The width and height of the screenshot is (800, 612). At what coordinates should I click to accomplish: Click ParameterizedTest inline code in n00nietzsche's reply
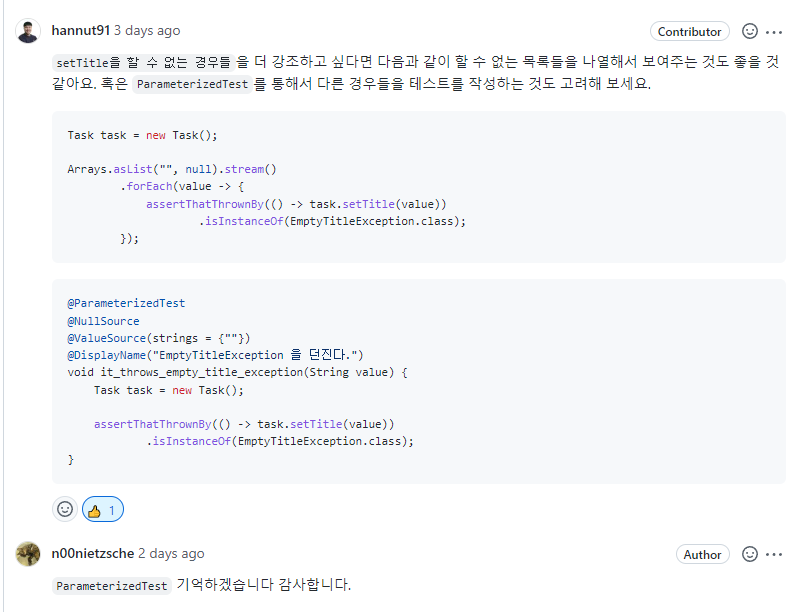(x=111, y=585)
